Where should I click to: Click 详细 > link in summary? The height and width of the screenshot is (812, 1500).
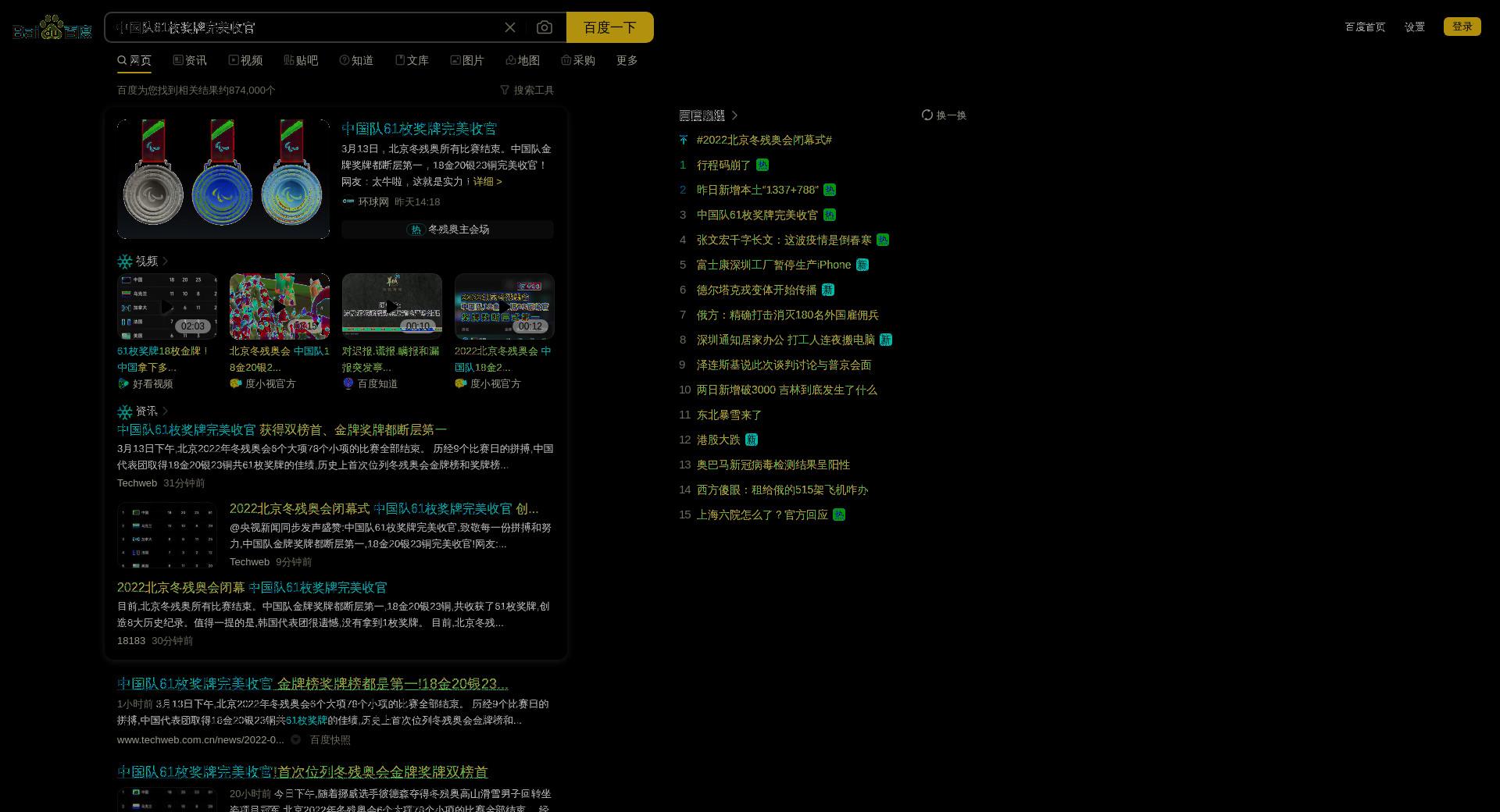pos(487,181)
